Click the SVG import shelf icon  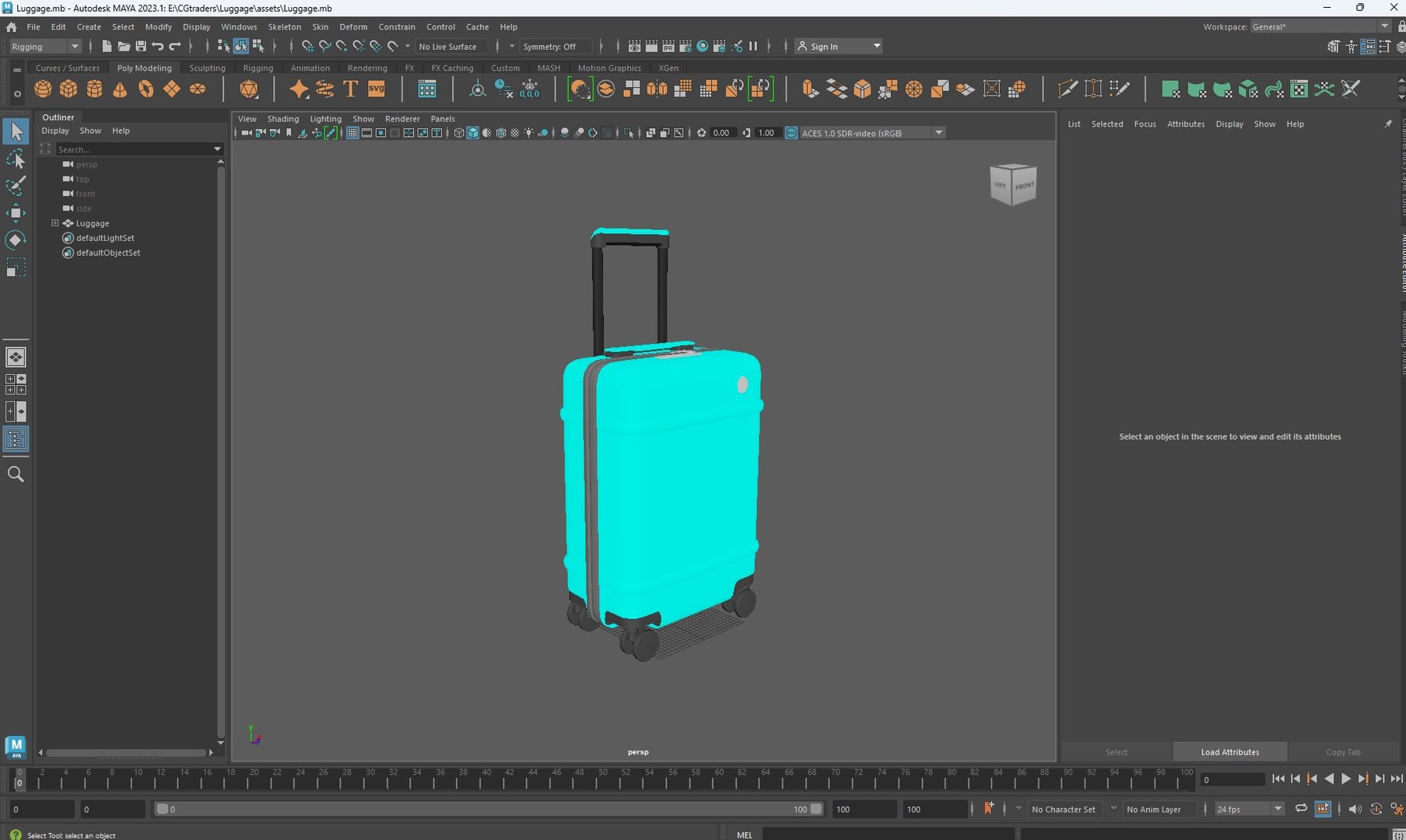click(x=377, y=89)
